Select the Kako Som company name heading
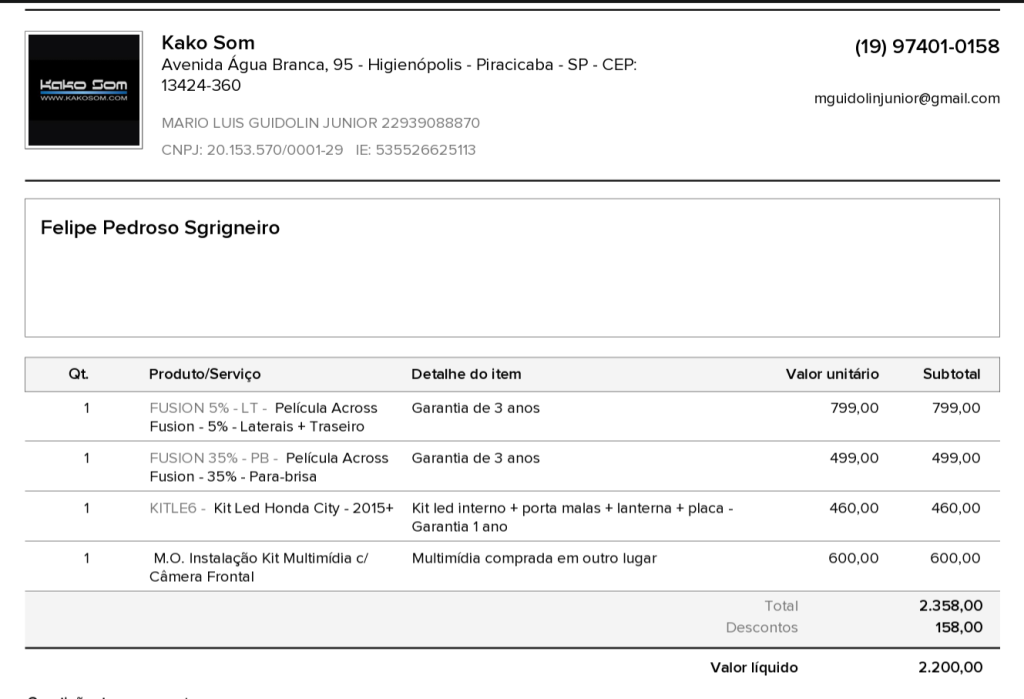Screen dimensions: 1024x699 [x=208, y=42]
